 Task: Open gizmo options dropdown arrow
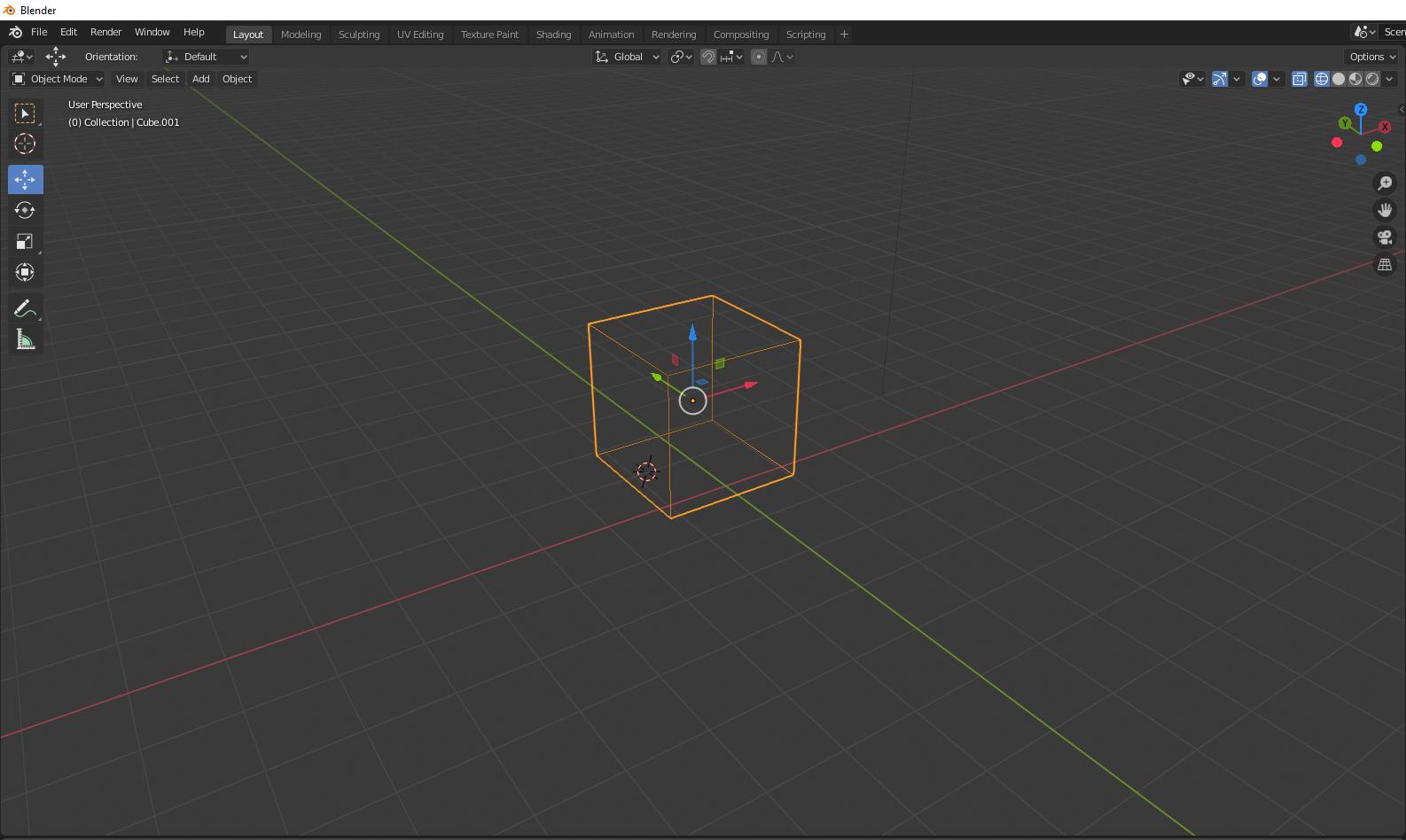tap(1237, 79)
